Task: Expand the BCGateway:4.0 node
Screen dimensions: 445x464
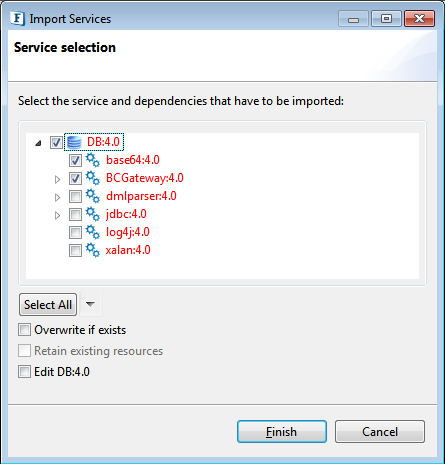Action: click(x=57, y=179)
